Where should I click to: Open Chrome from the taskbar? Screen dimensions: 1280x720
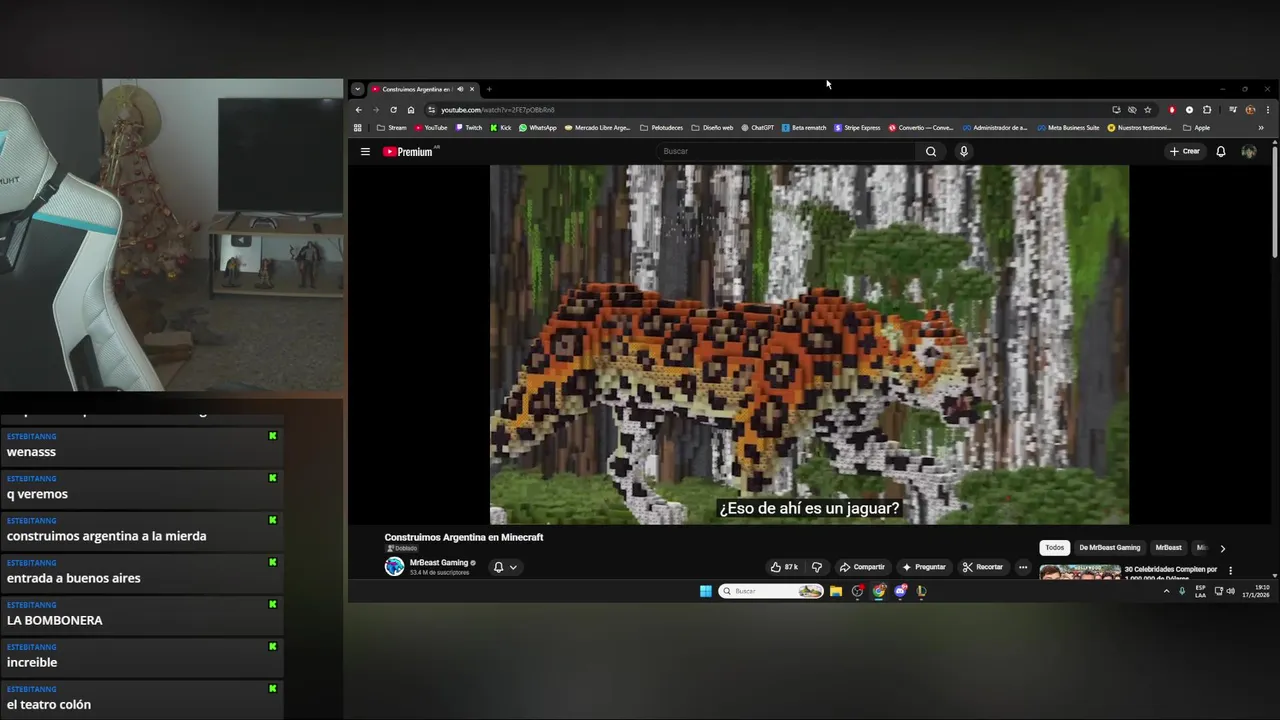pos(879,591)
